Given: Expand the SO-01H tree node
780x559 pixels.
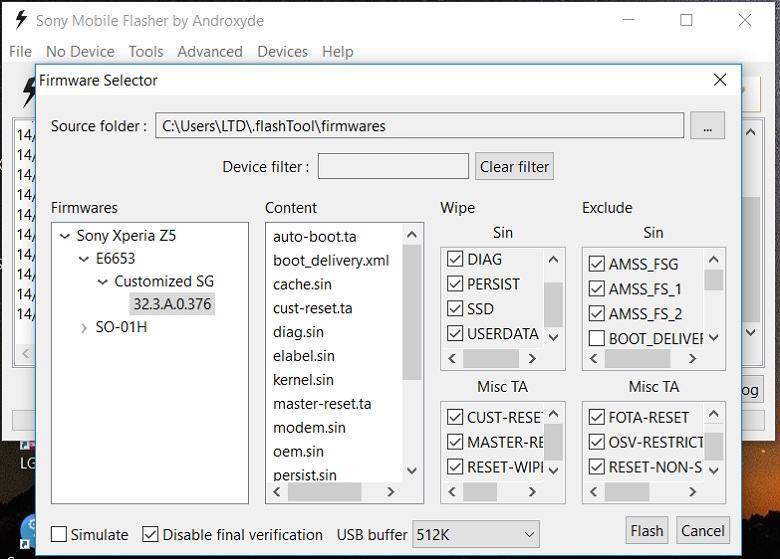Looking at the screenshot, I should [x=84, y=328].
